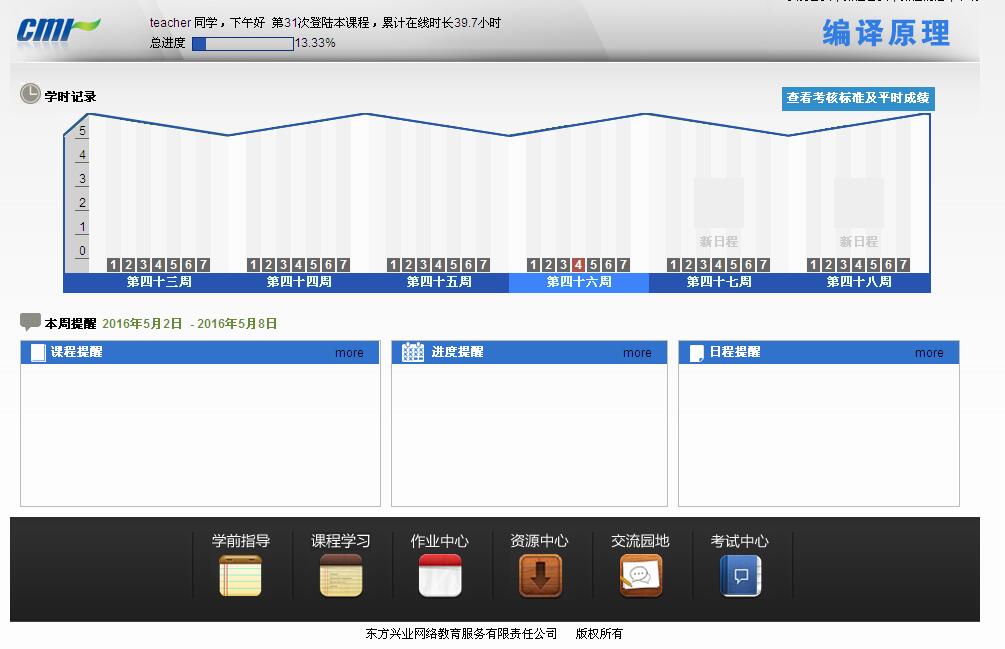Open the 课程学习 notebook icon
Screen dimensions: 1005x649
click(x=341, y=576)
